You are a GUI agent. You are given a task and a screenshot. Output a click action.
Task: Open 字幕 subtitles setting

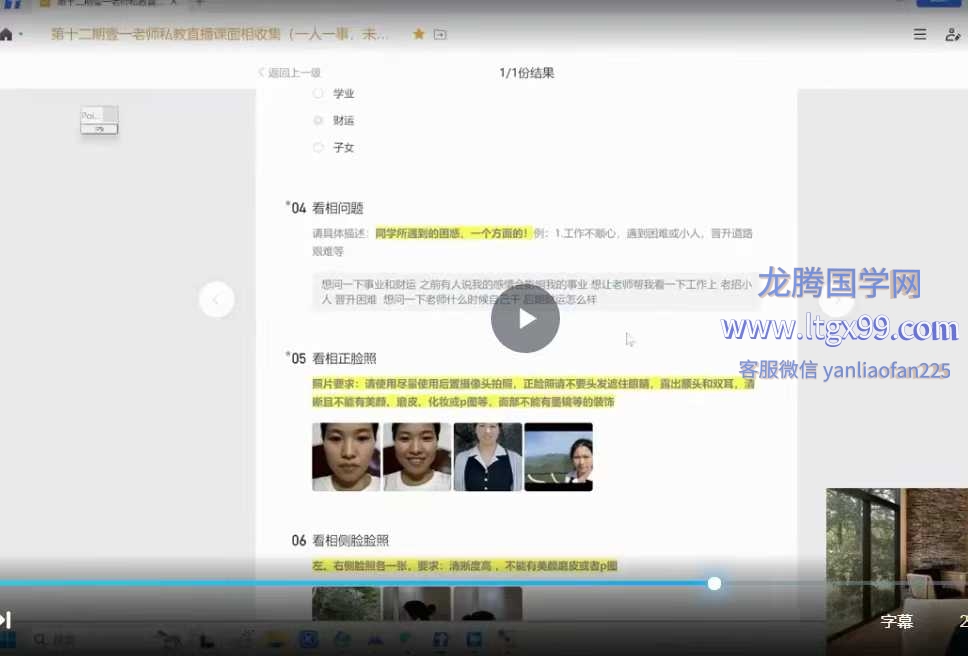pos(896,621)
